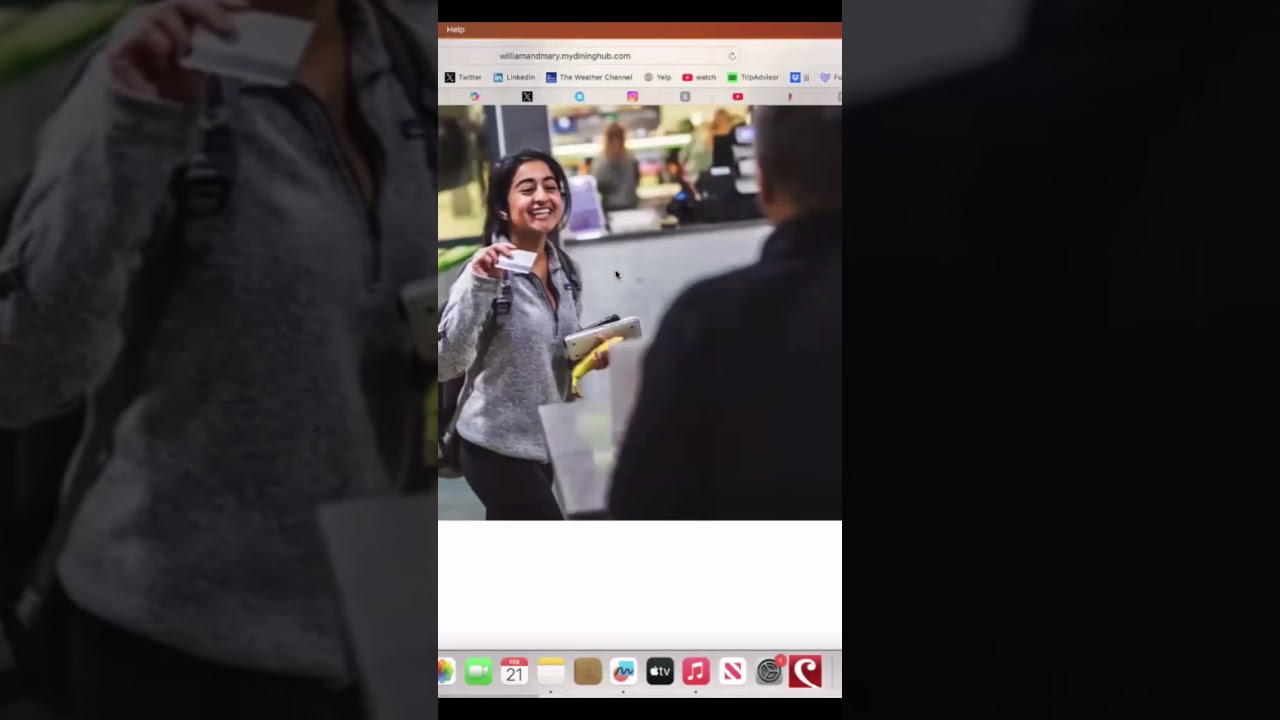Open Apple TV from the Dock
The image size is (1280, 720).
tap(660, 672)
